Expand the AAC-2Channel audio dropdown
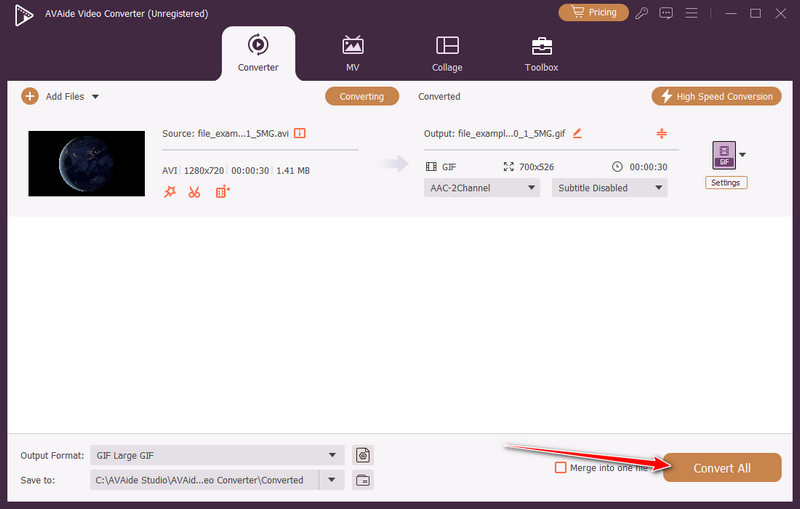Viewport: 800px width, 509px height. [481, 187]
